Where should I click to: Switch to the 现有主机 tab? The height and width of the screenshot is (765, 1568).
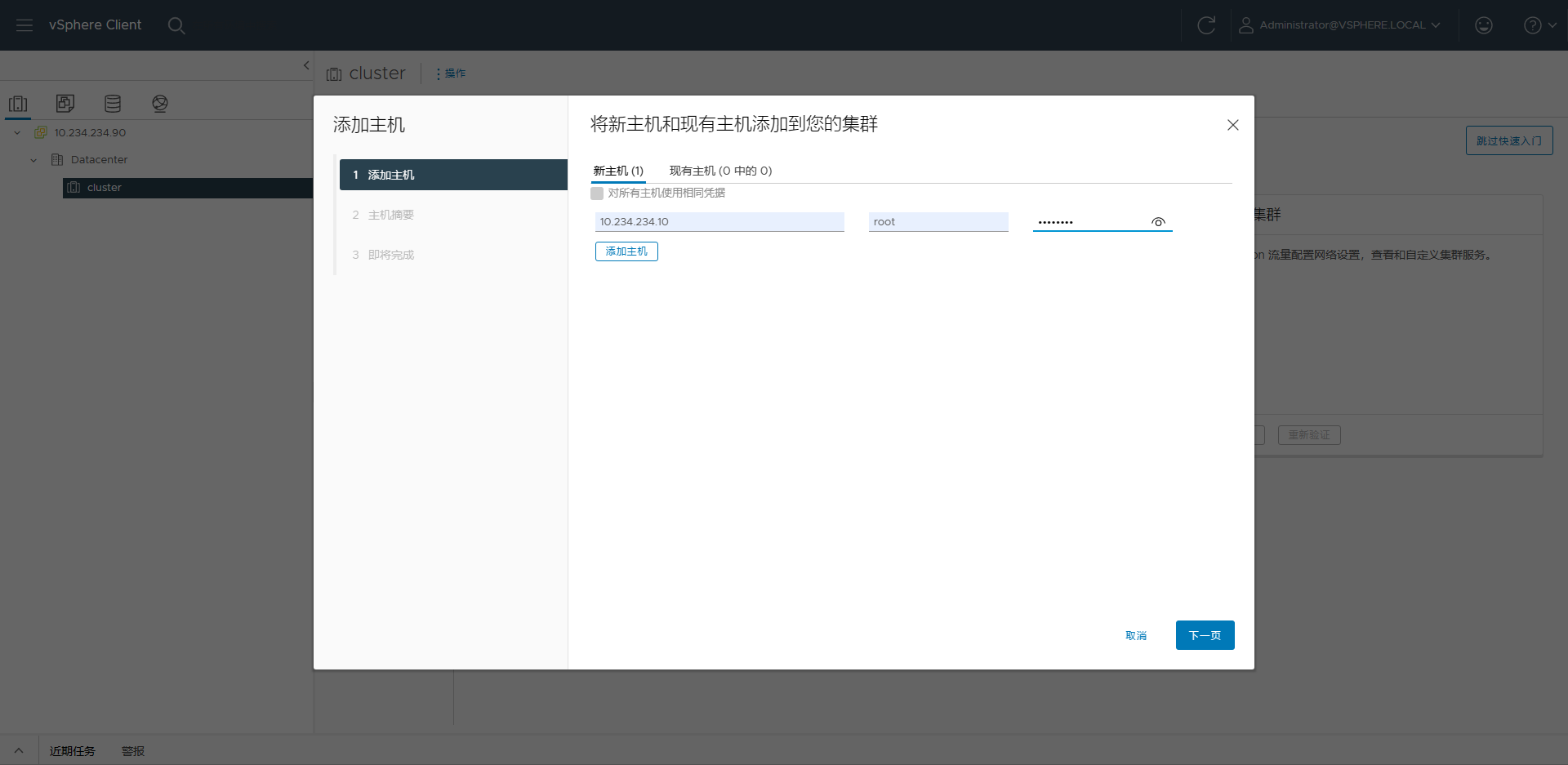pyautogui.click(x=720, y=171)
